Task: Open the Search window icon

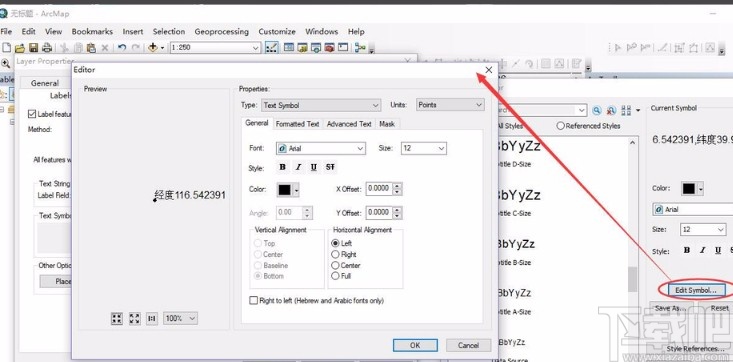Action: click(316, 48)
